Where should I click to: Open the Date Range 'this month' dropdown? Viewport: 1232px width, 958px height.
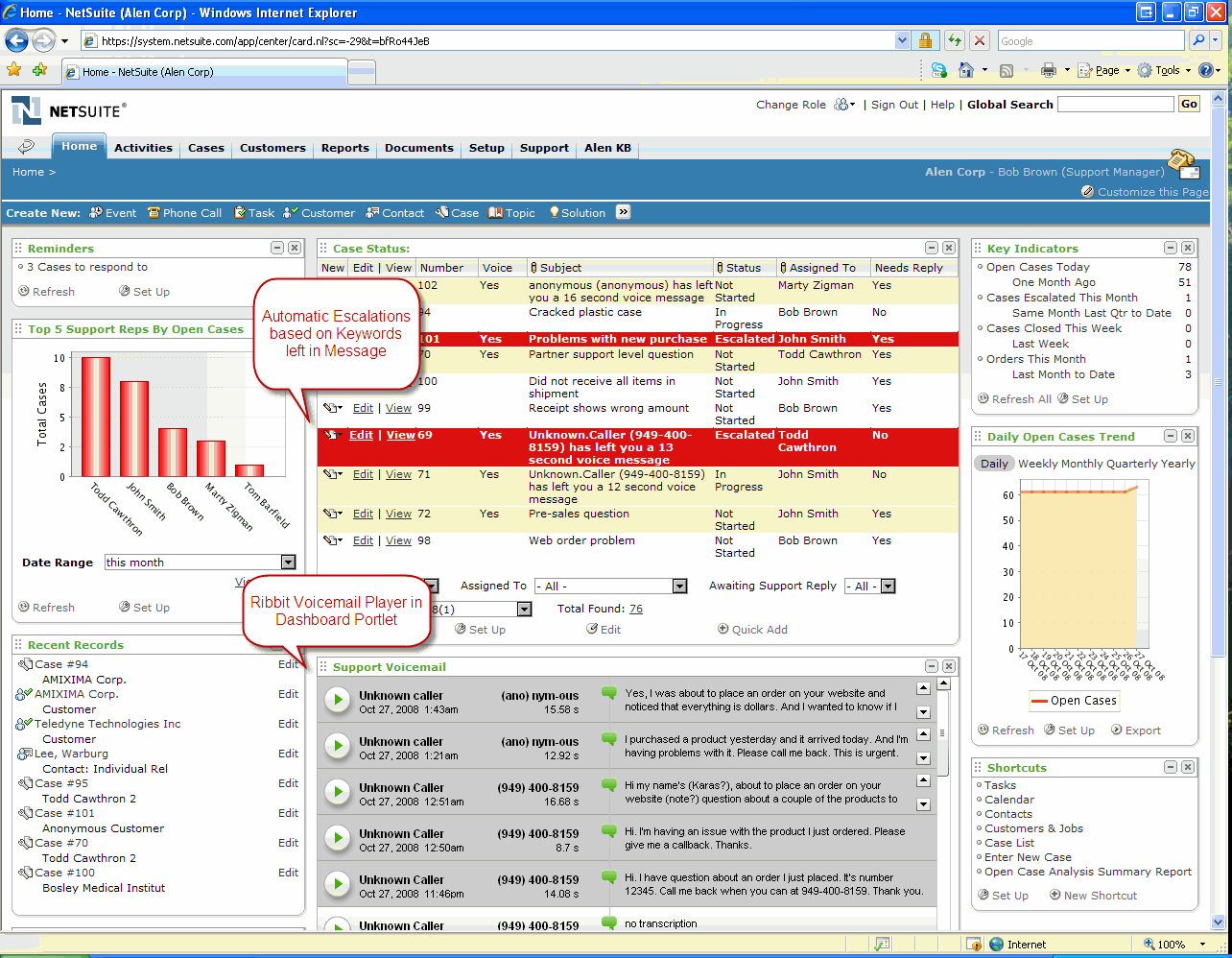[x=288, y=563]
